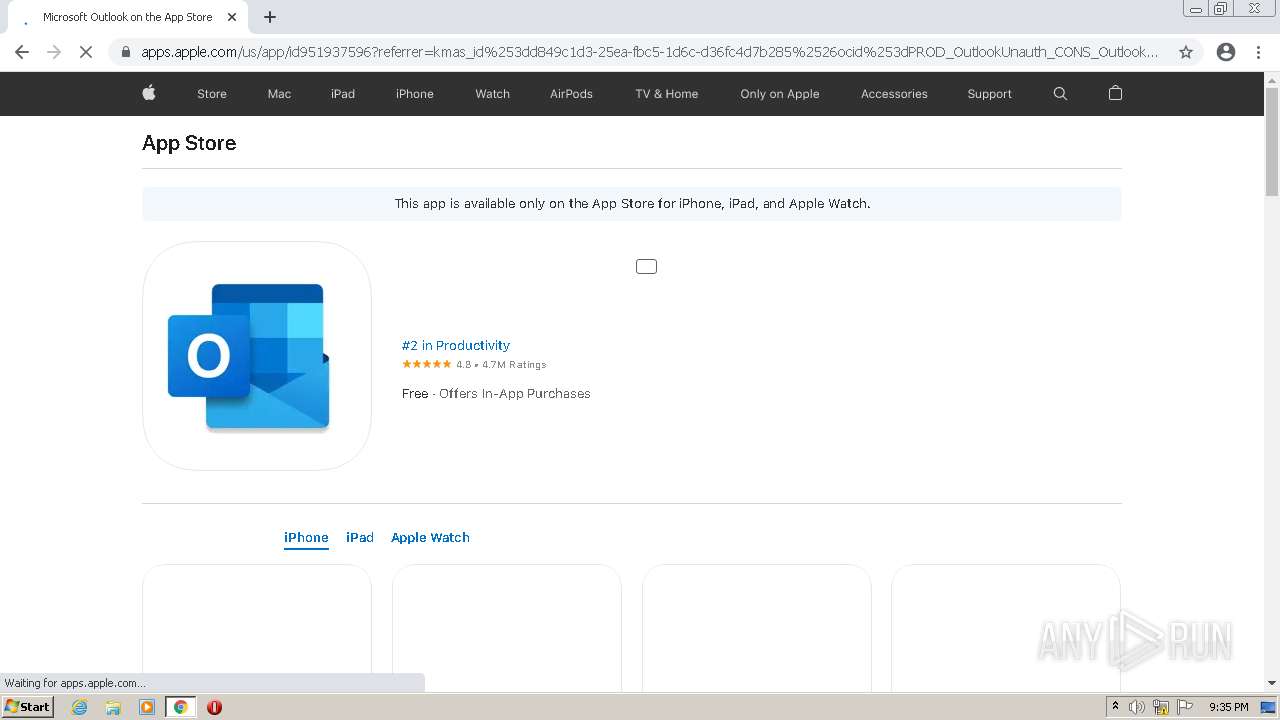Click the show desktop button at taskbar end

point(1268,707)
